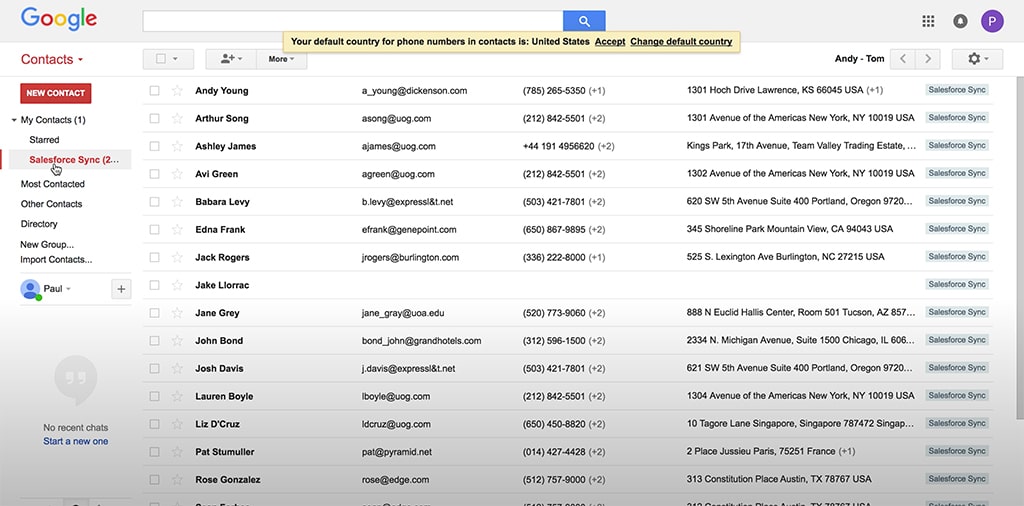
Task: Collapse the My Contacts group
Action: (14, 120)
